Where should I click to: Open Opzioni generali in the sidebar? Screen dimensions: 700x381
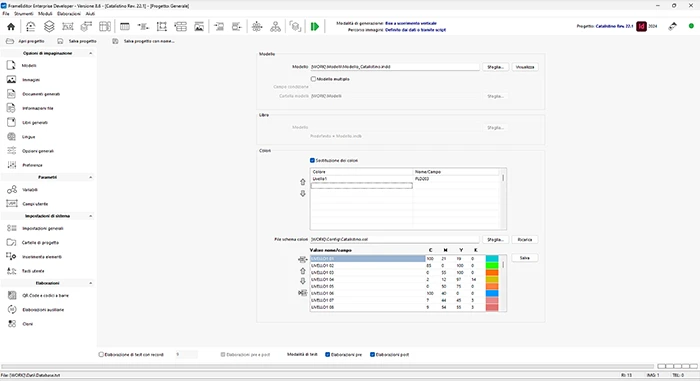point(38,151)
